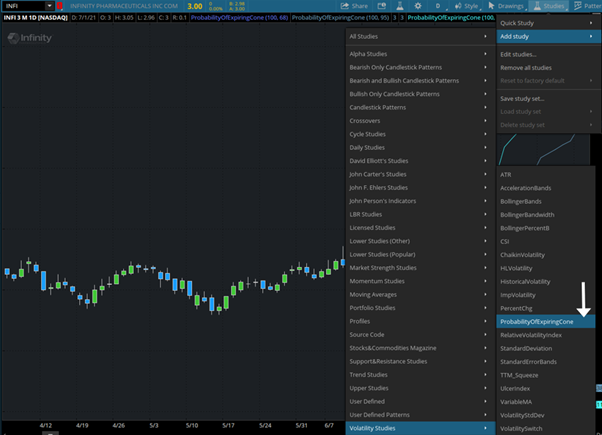Select Add study menu item
602x435 pixels.
coord(547,36)
